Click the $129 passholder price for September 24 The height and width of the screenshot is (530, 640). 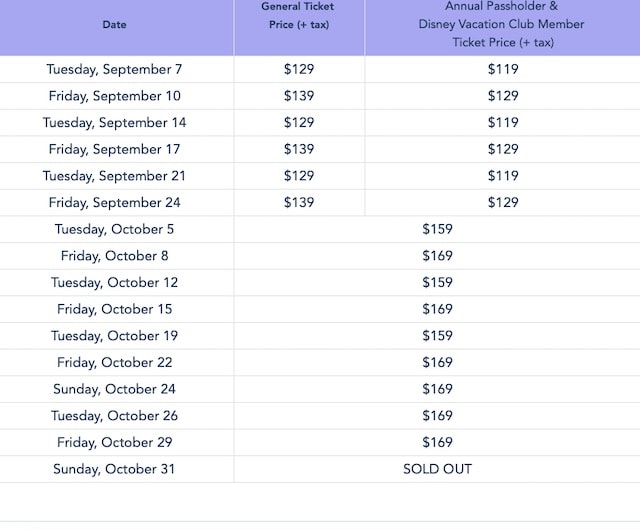point(503,202)
